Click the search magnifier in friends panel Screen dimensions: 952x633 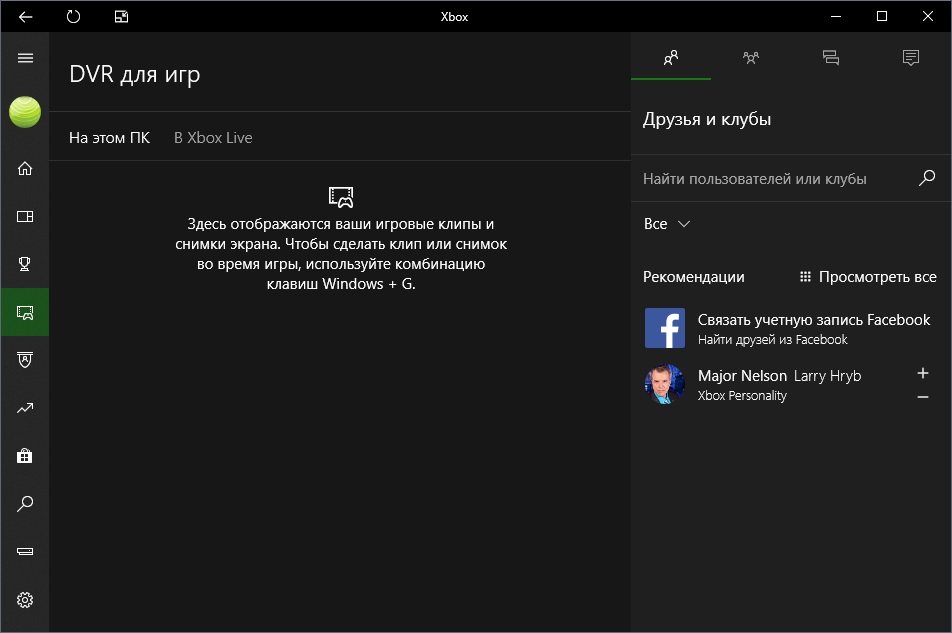tap(926, 178)
